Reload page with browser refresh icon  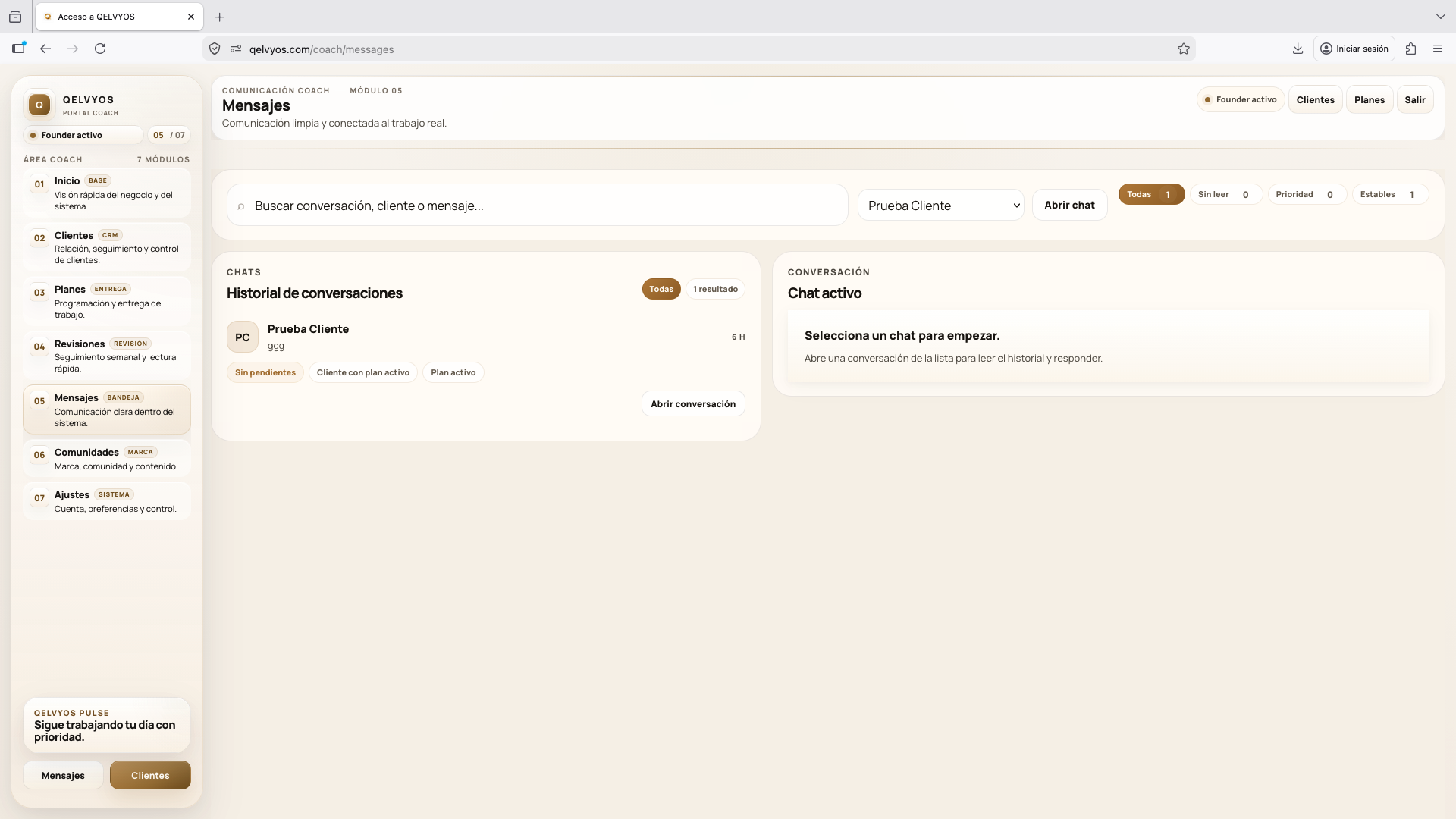[x=100, y=49]
